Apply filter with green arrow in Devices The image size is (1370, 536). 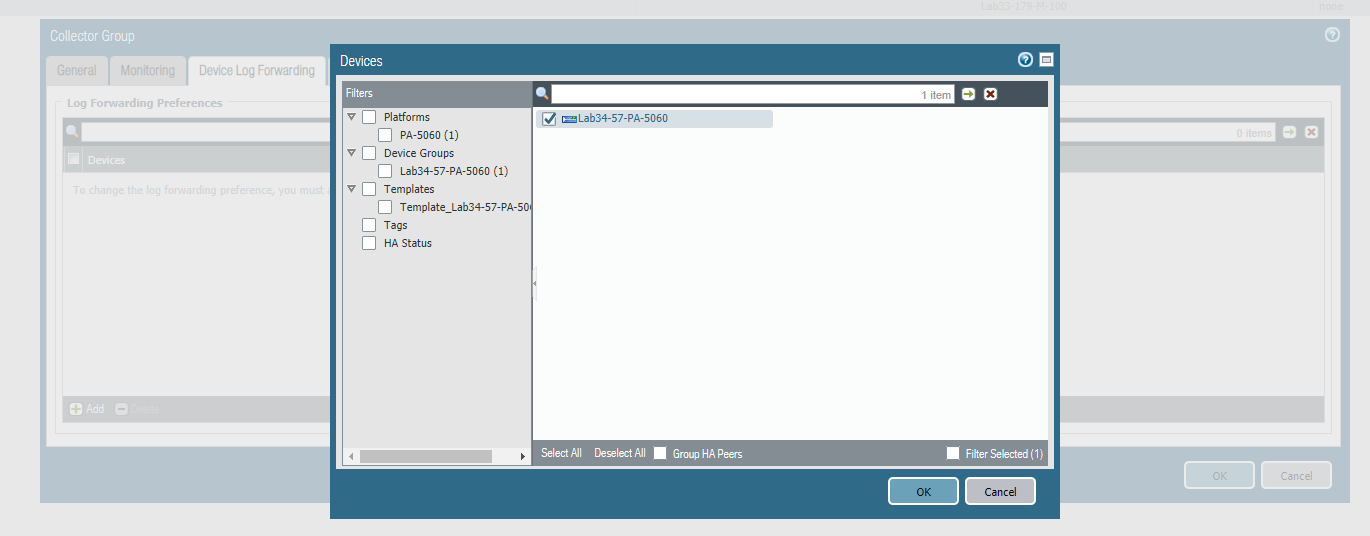click(x=968, y=94)
